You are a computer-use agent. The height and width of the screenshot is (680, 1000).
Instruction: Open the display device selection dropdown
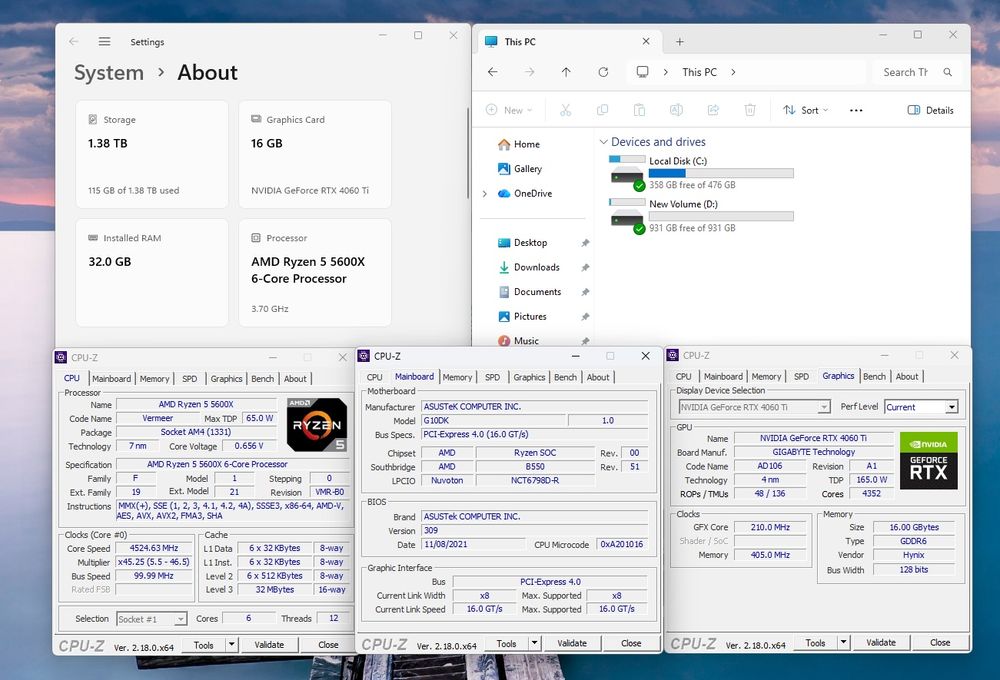tap(754, 407)
